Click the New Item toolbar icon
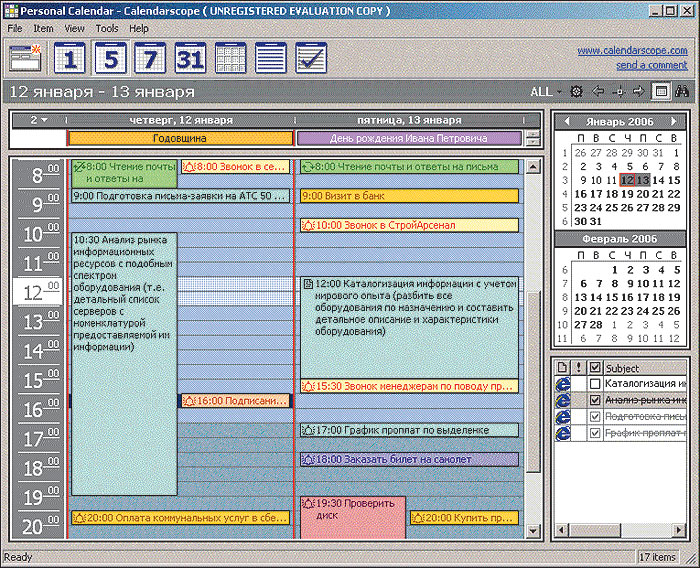 pos(26,58)
